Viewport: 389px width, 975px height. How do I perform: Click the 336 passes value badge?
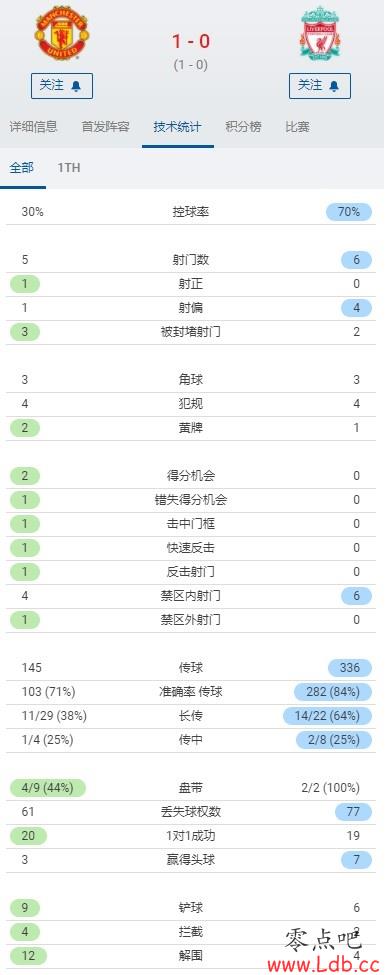tap(350, 668)
